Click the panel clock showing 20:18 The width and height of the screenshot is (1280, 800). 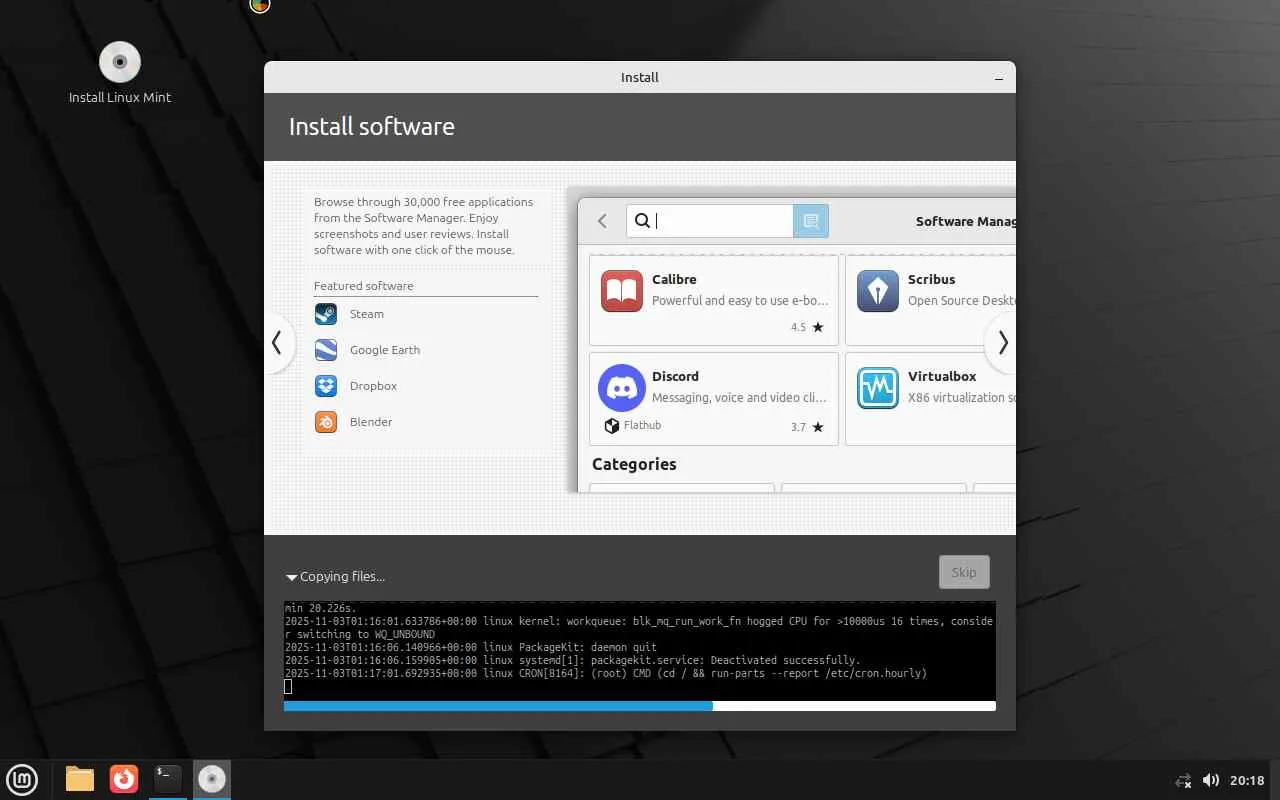click(1247, 780)
